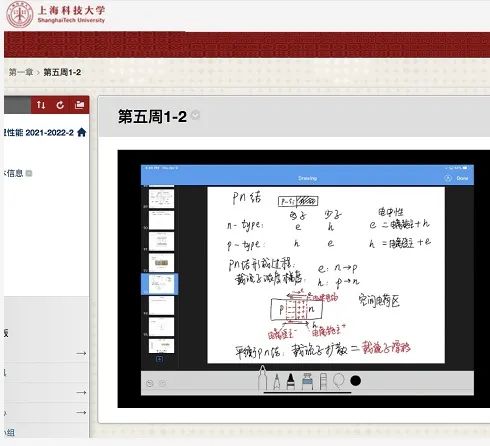Open the course link 2021-2022-2
Image resolution: width=490 pixels, height=446 pixels.
coord(39,133)
